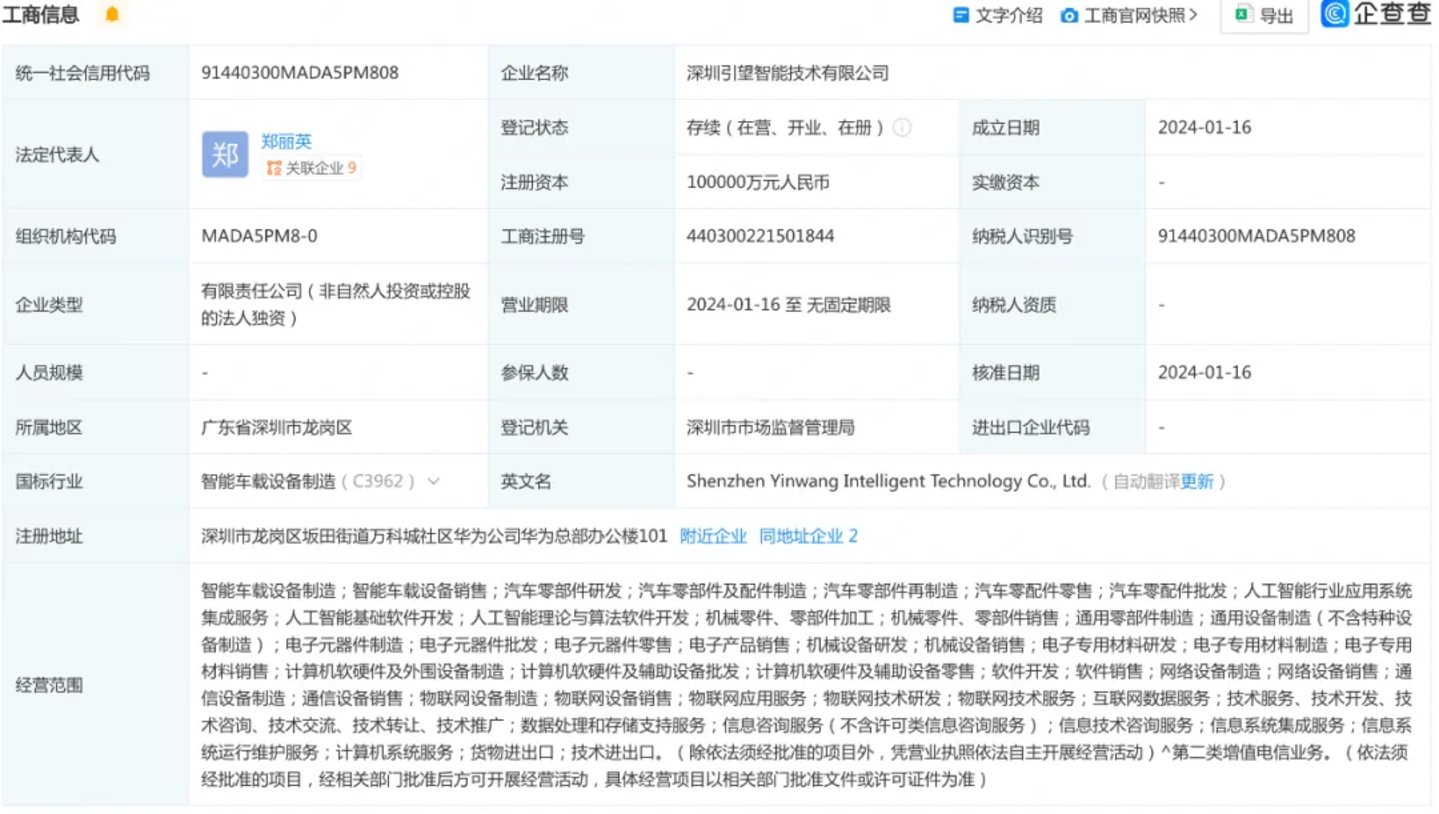Open the 同地址企业 2 link
This screenshot has width=1439, height=814.
click(x=808, y=536)
